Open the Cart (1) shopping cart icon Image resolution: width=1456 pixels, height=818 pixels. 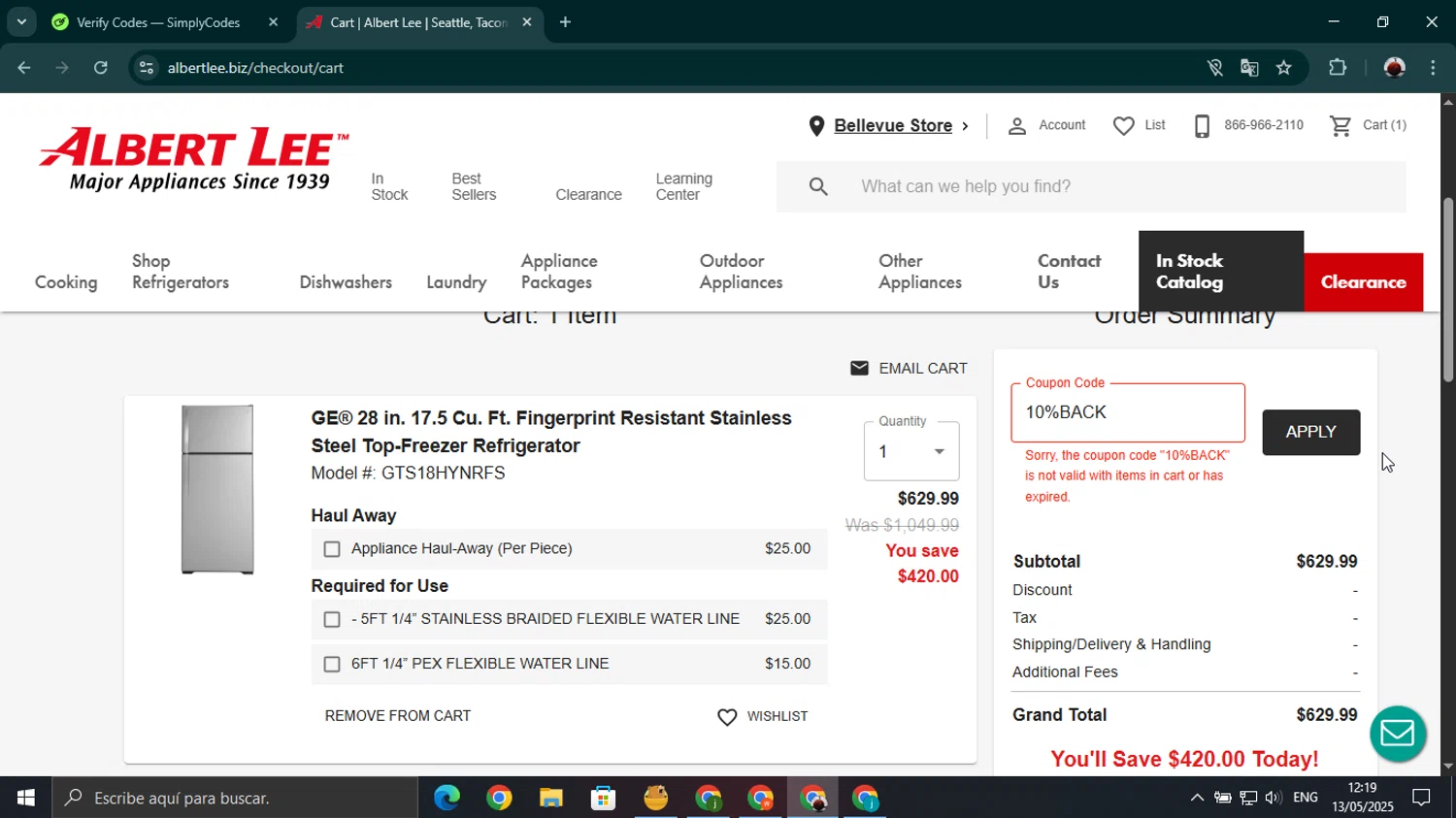[1340, 125]
